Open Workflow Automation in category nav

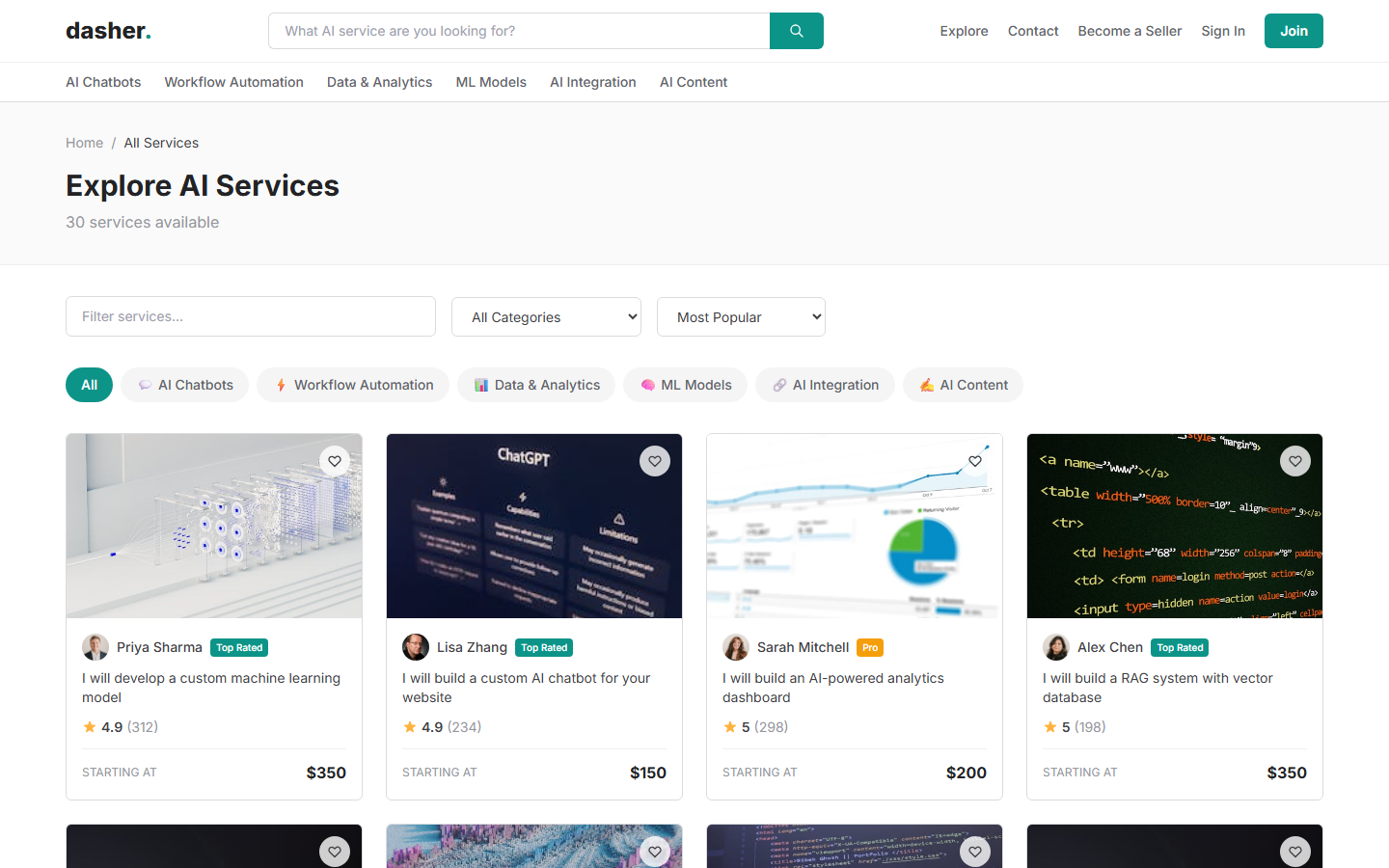point(233,82)
